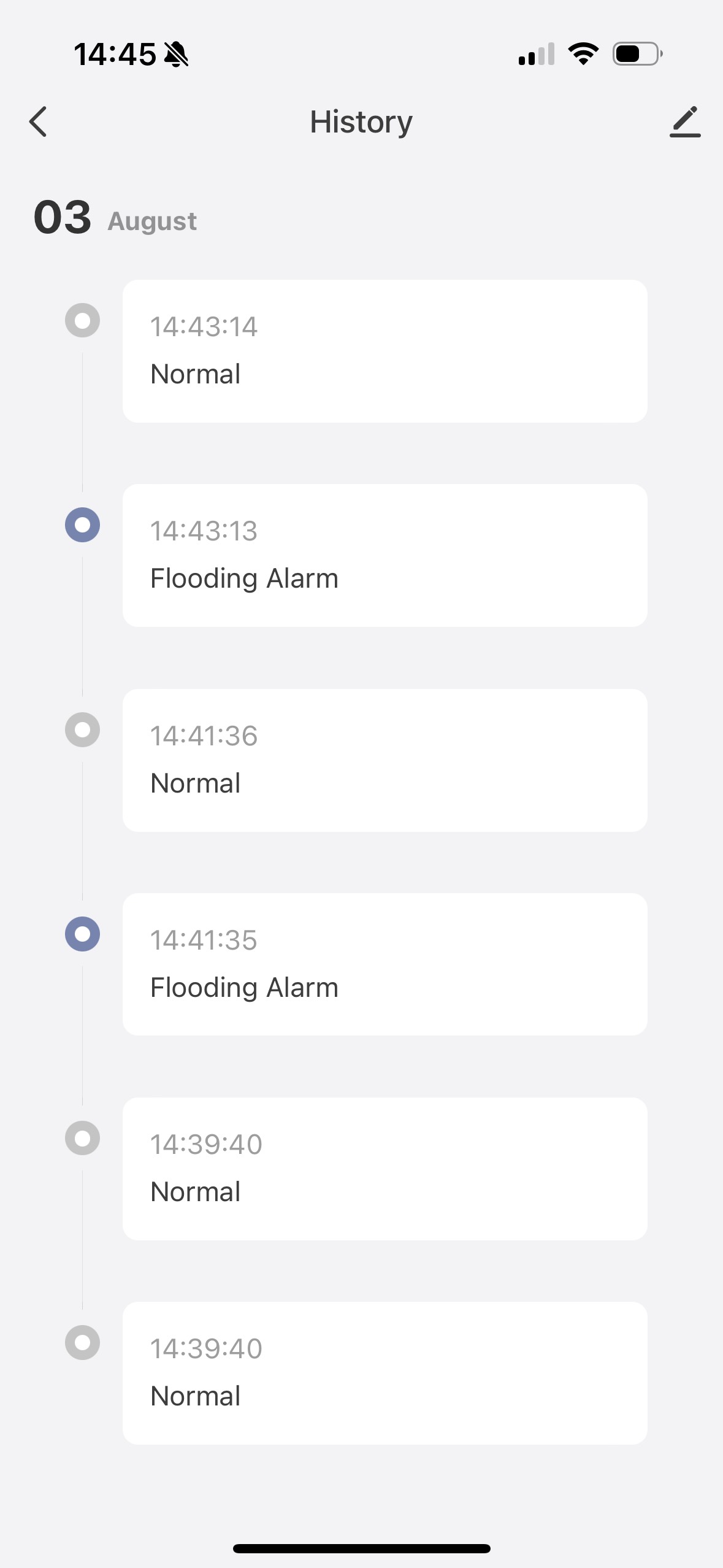Tap the 14:43:13 Flooding Alarm marker dot
The height and width of the screenshot is (1568, 723).
click(83, 525)
